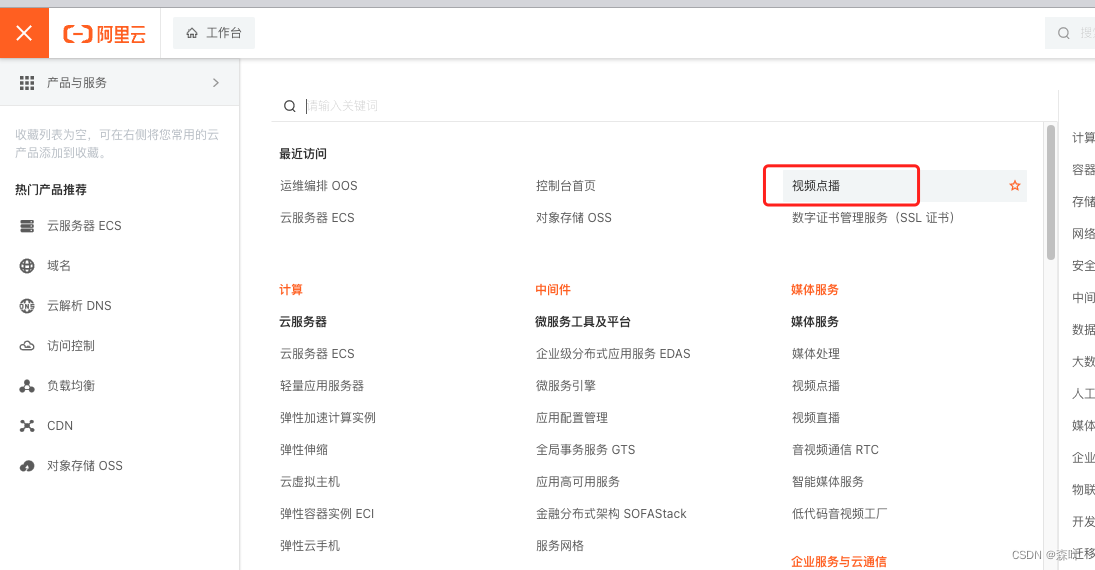Open 金融分布式架构 SOFAStack
The width and height of the screenshot is (1095, 570).
tap(611, 514)
